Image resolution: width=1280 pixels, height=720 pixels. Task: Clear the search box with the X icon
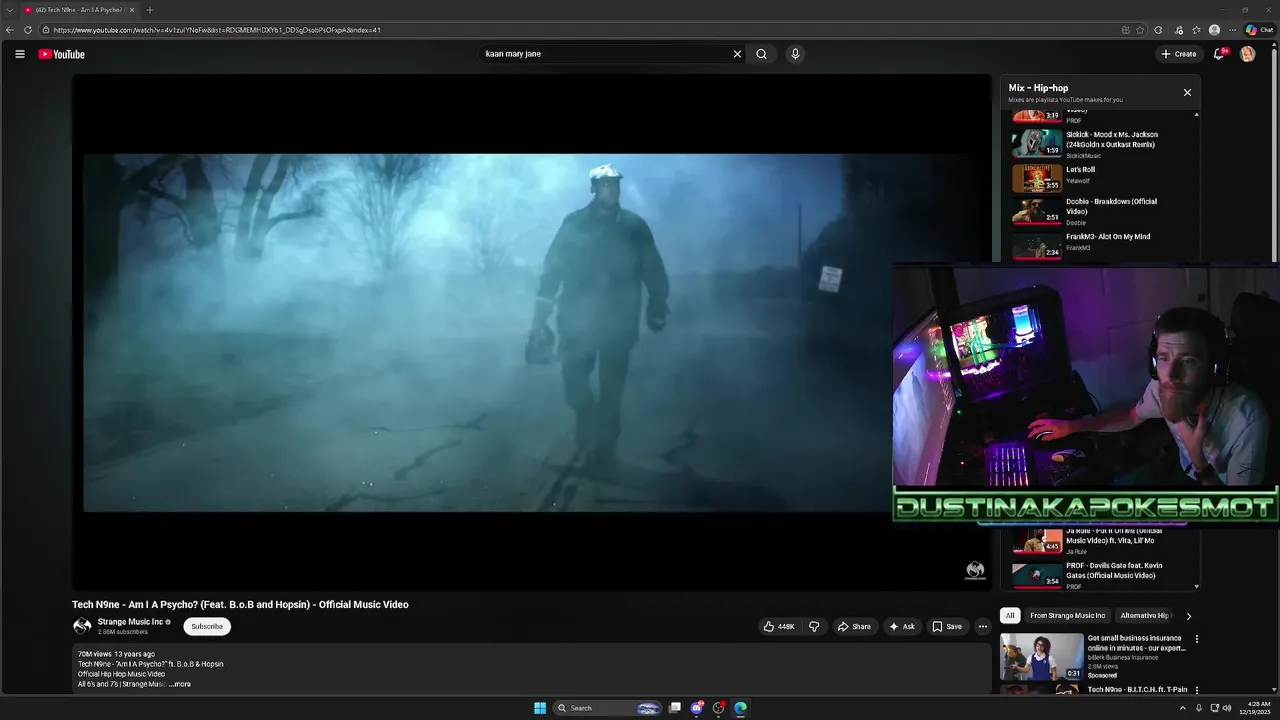(737, 54)
